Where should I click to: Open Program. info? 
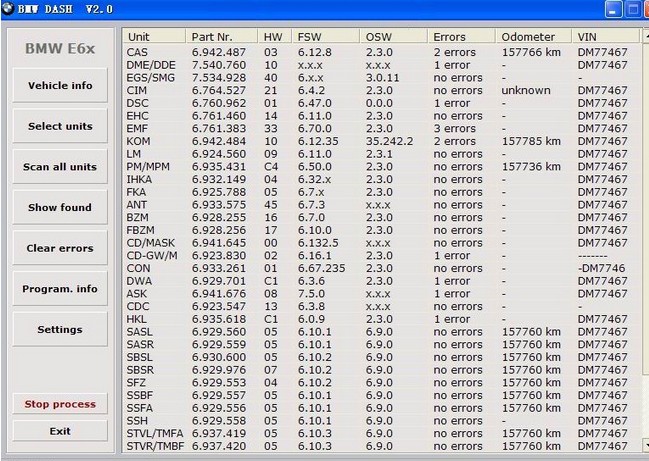pyautogui.click(x=60, y=288)
